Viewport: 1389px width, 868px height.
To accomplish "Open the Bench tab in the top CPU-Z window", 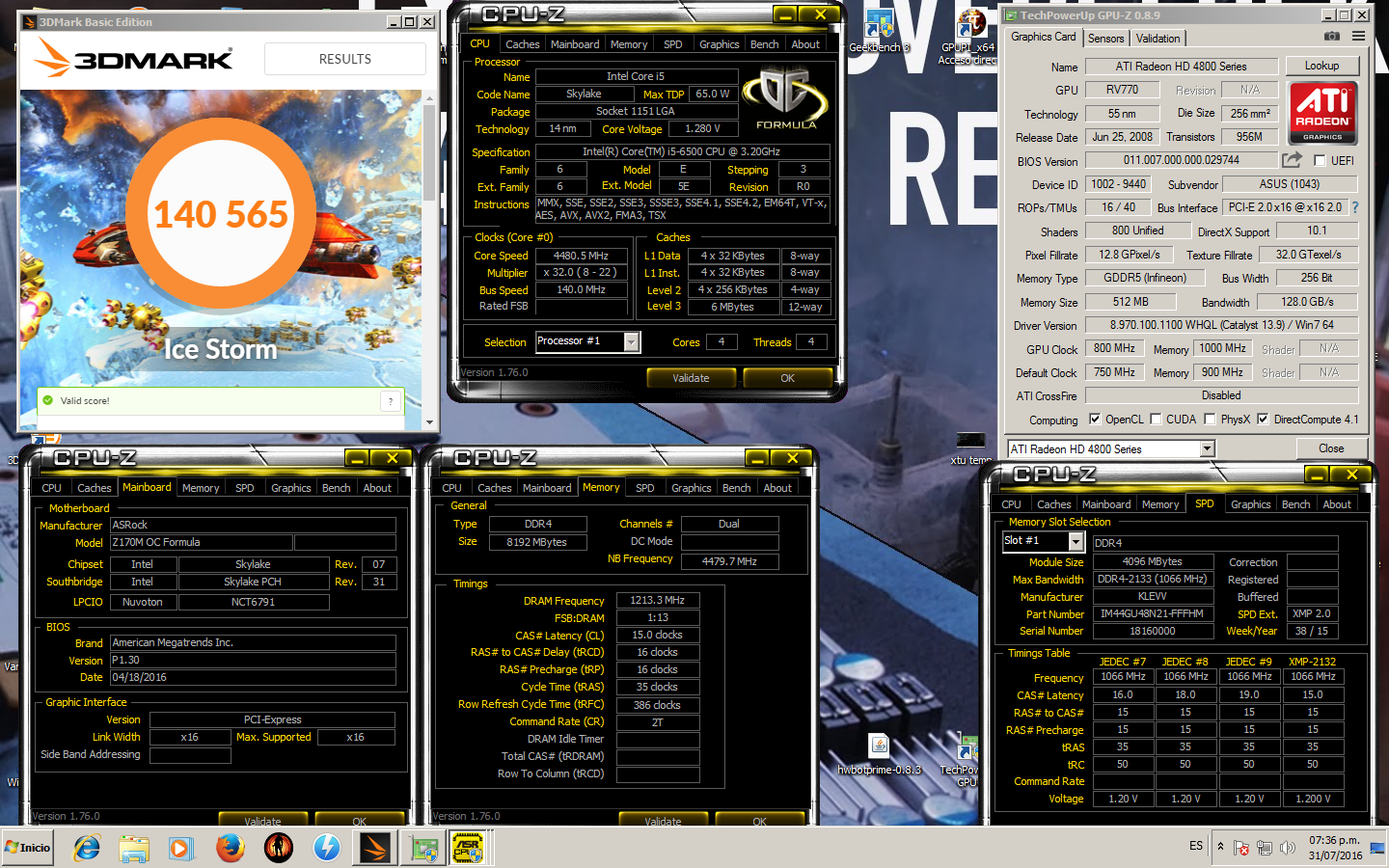I will (x=764, y=44).
